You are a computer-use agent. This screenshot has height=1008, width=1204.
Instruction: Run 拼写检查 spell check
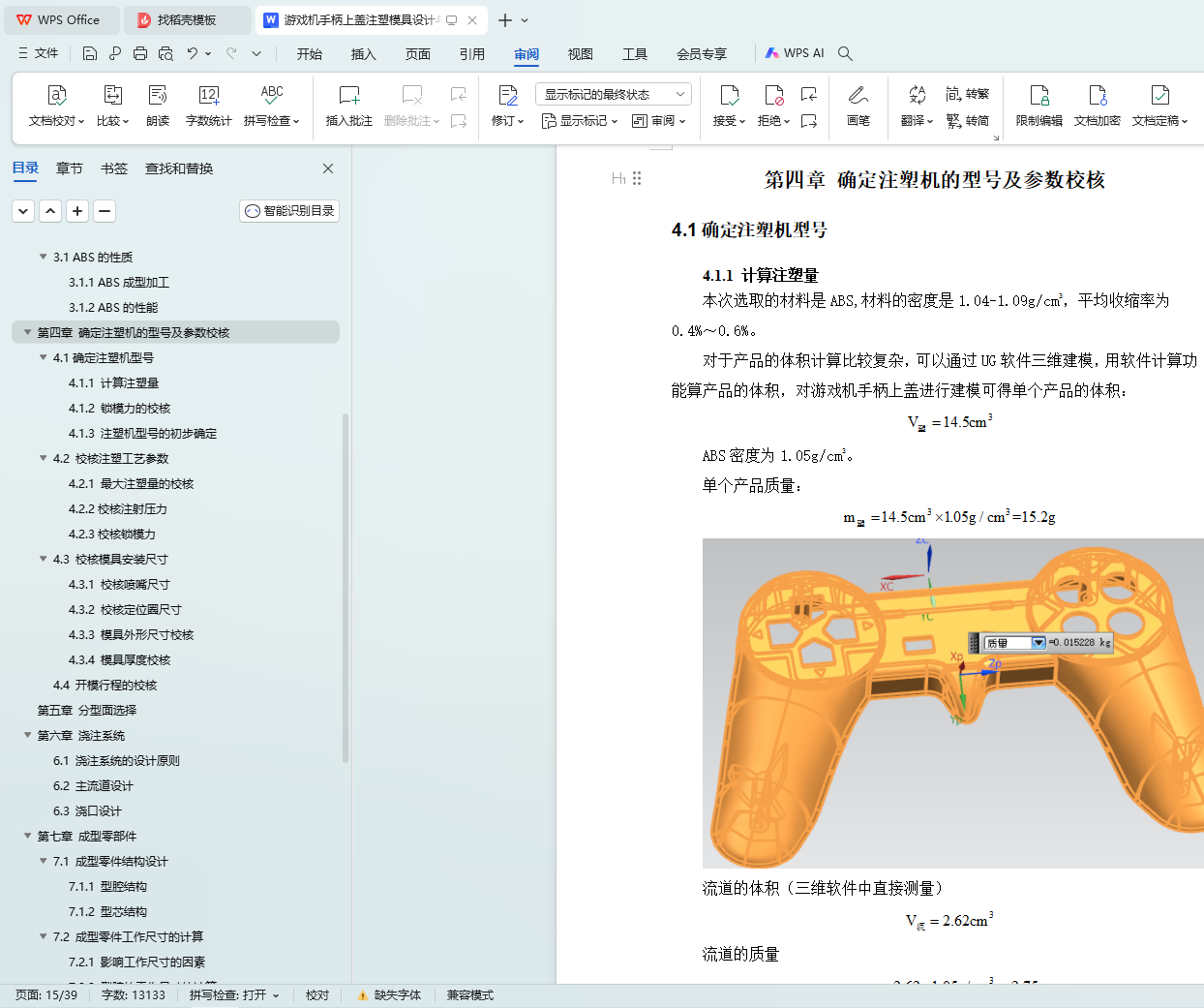[x=272, y=106]
